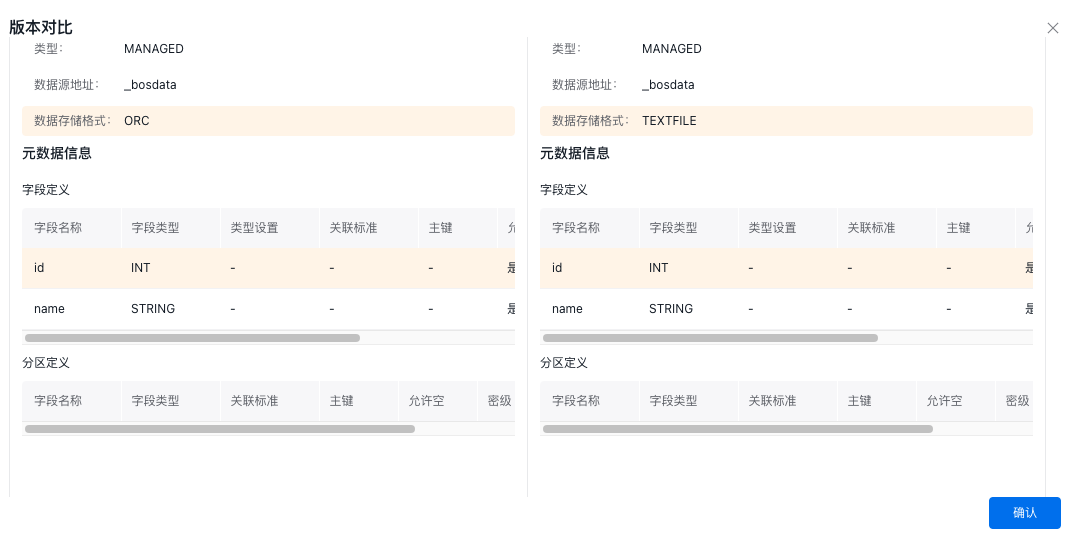Select TEXTFILE storage format value
1070x545 pixels.
669,121
